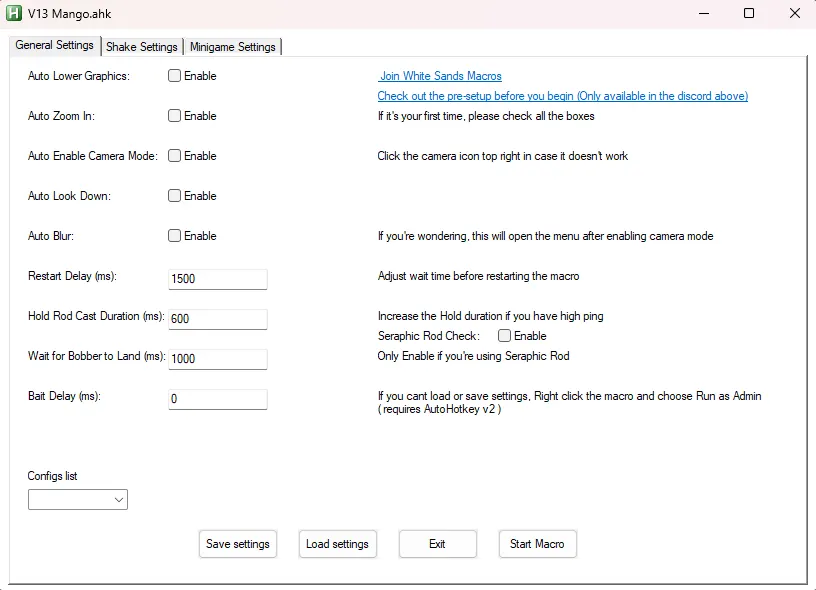Tick the Auto Blur checkbox
This screenshot has height=590, width=816.
click(175, 236)
